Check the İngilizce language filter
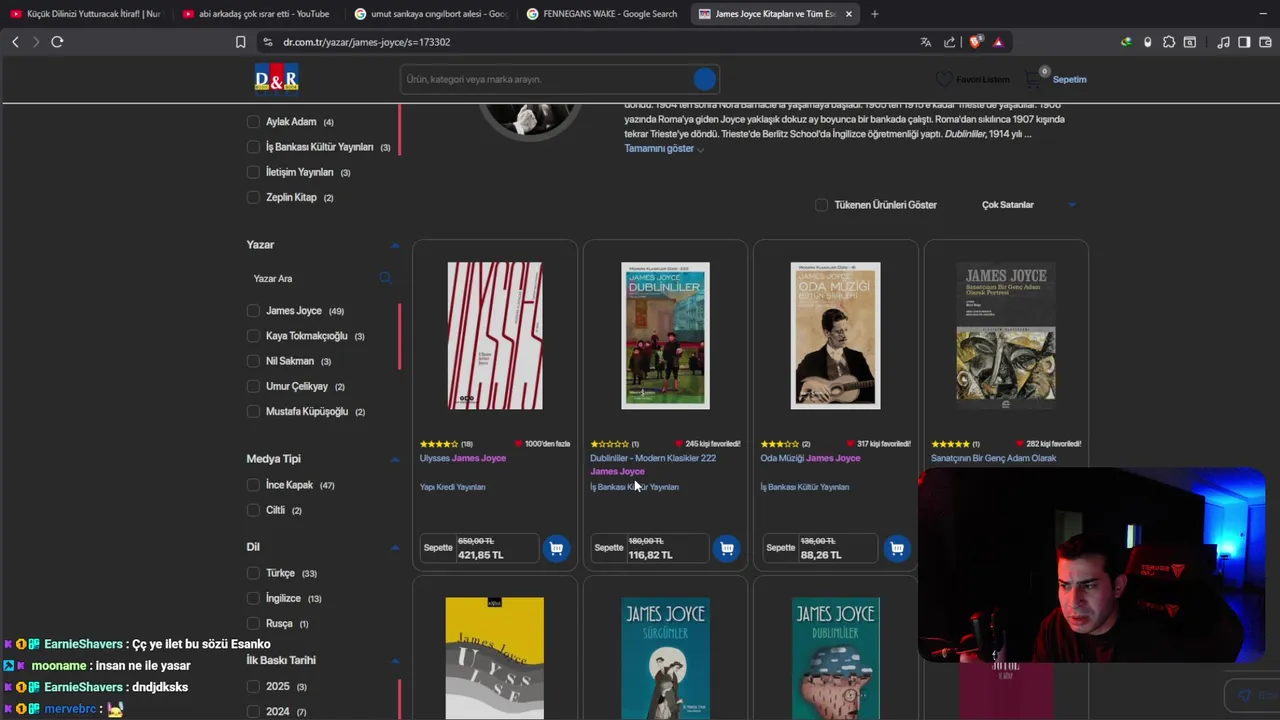This screenshot has height=720, width=1280. (x=253, y=598)
